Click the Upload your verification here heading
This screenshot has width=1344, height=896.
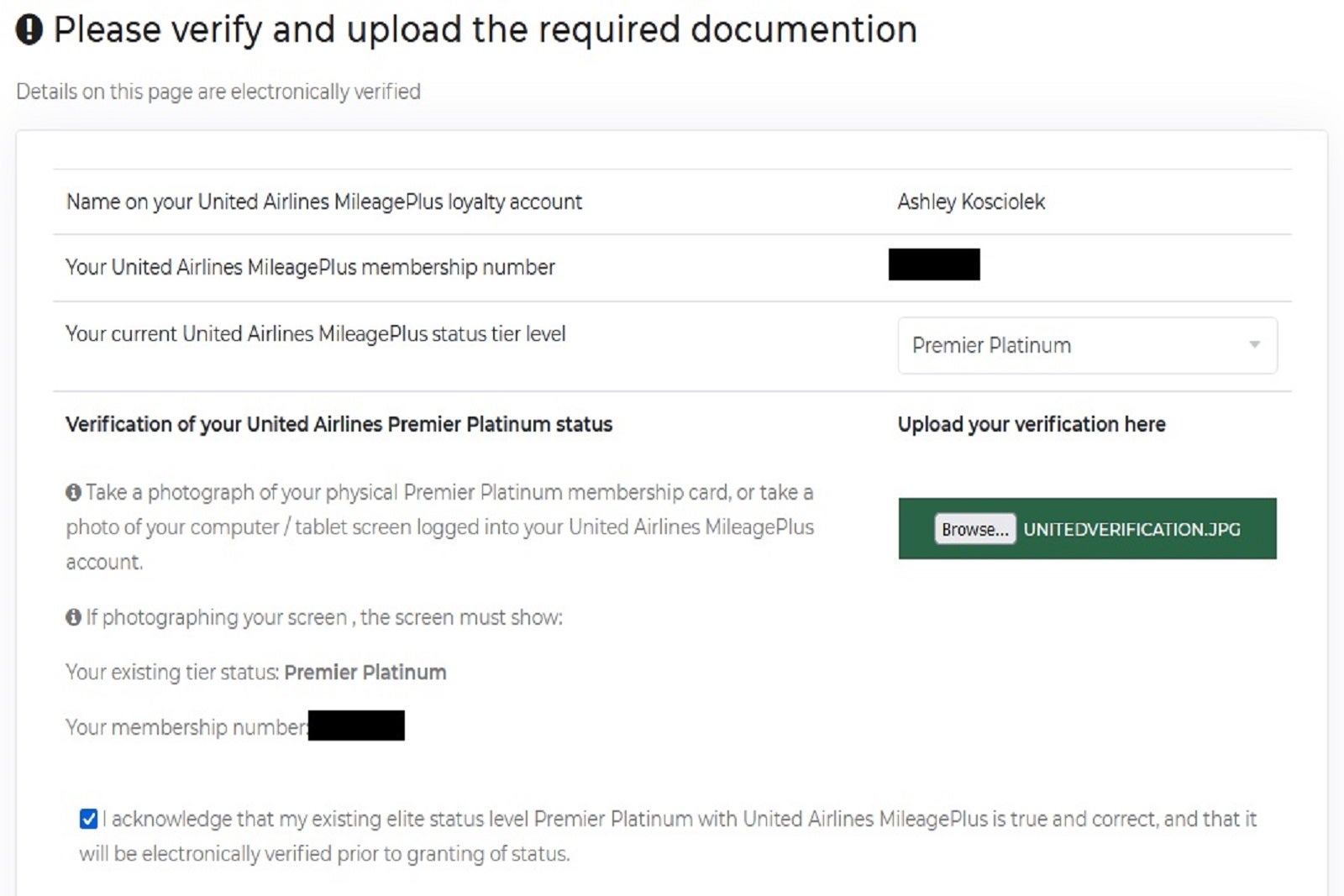pyautogui.click(x=1030, y=424)
